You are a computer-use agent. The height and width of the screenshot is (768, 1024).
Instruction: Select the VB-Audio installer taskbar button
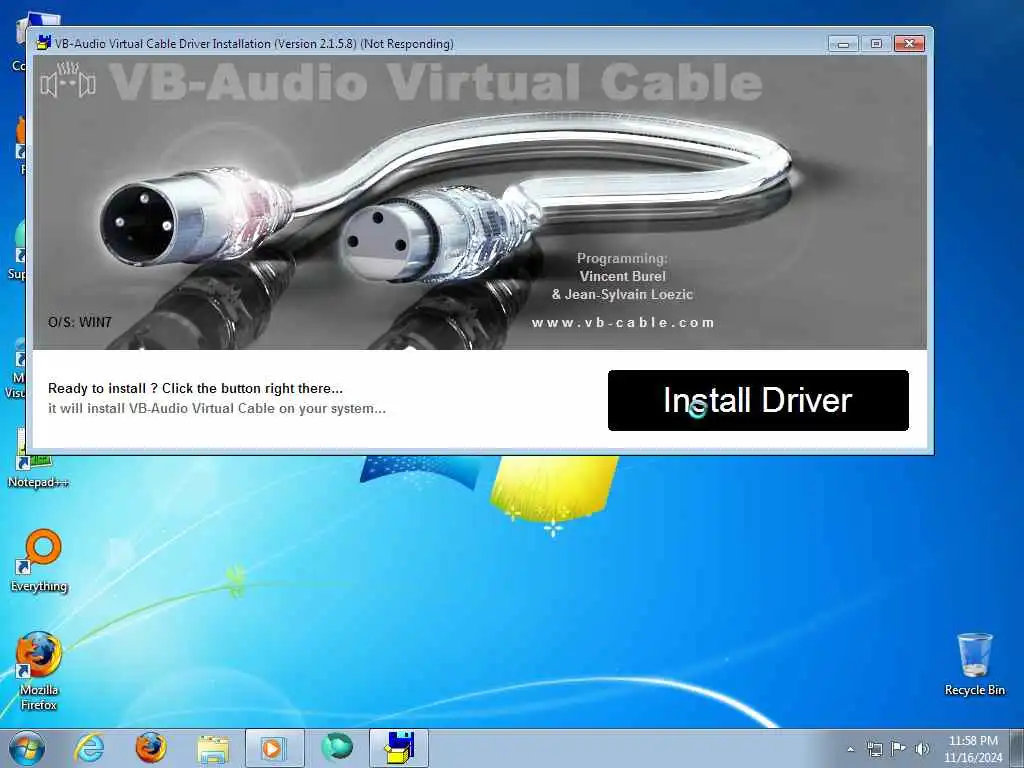pyautogui.click(x=398, y=748)
